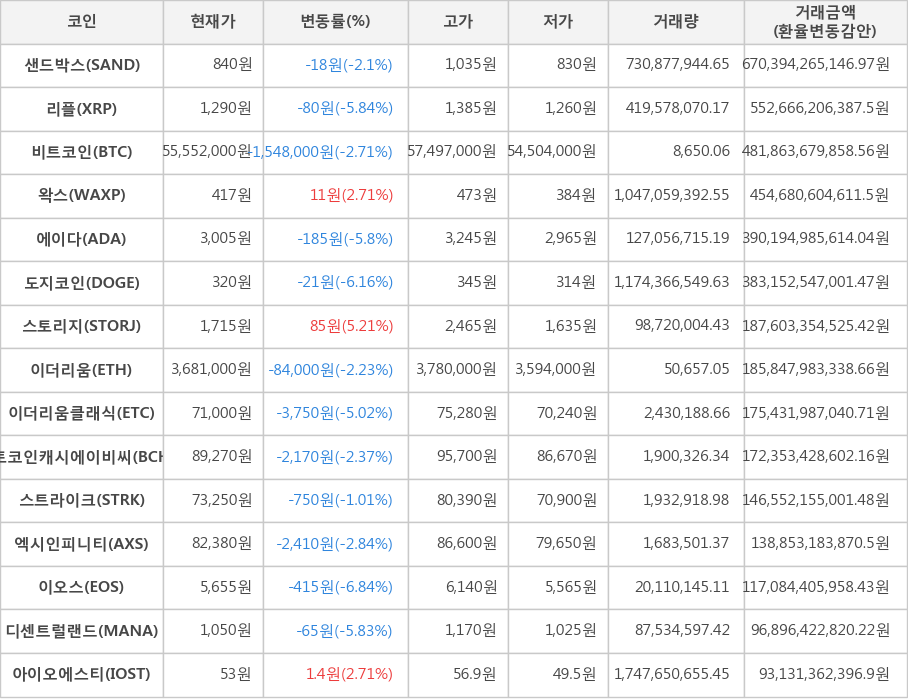The image size is (908, 700).
Task: Select the 엑시인피니티(AXS) coin name
Action: (82, 544)
